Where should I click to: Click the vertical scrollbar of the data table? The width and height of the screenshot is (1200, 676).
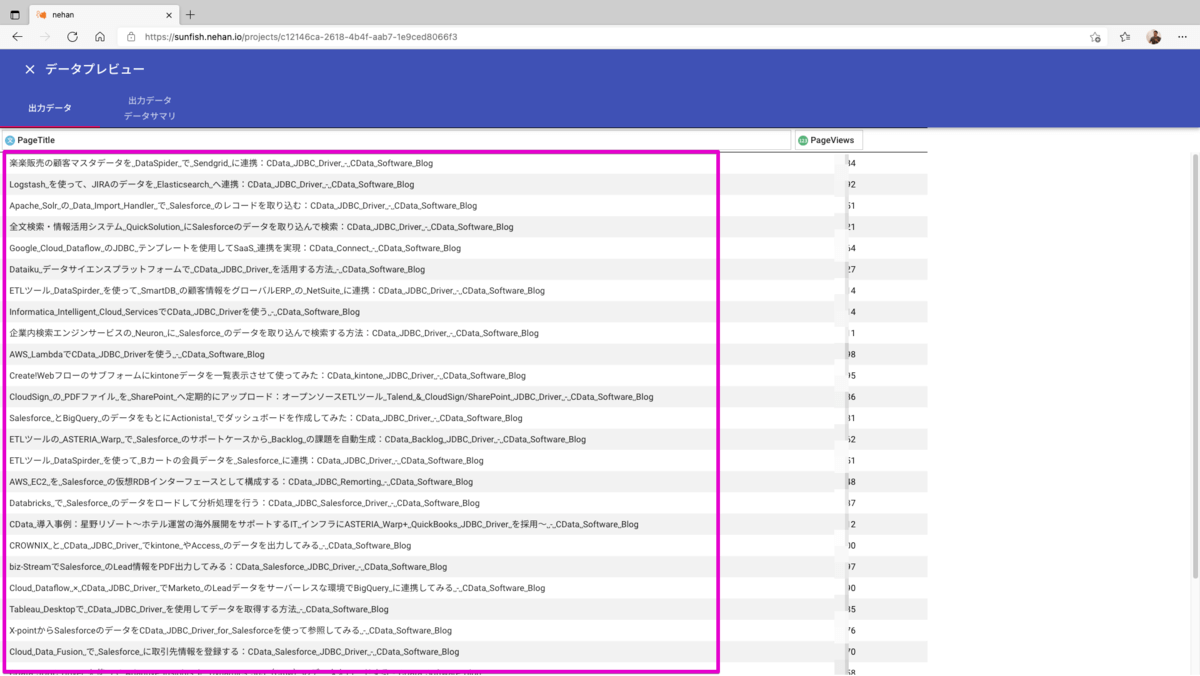[x=1195, y=366]
